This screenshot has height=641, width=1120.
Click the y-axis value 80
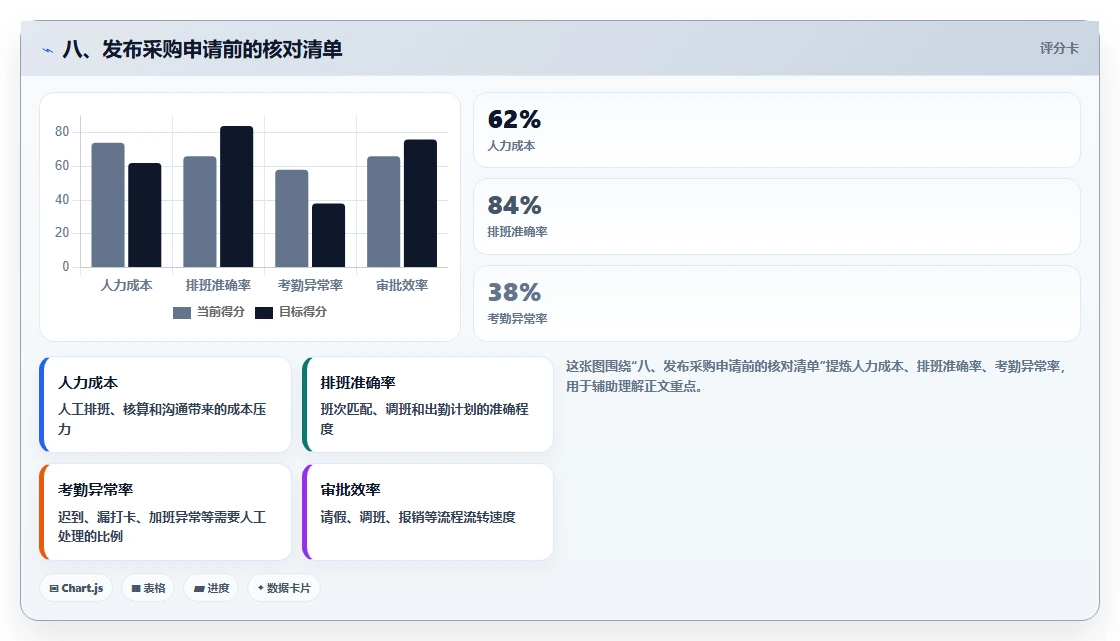pos(62,131)
